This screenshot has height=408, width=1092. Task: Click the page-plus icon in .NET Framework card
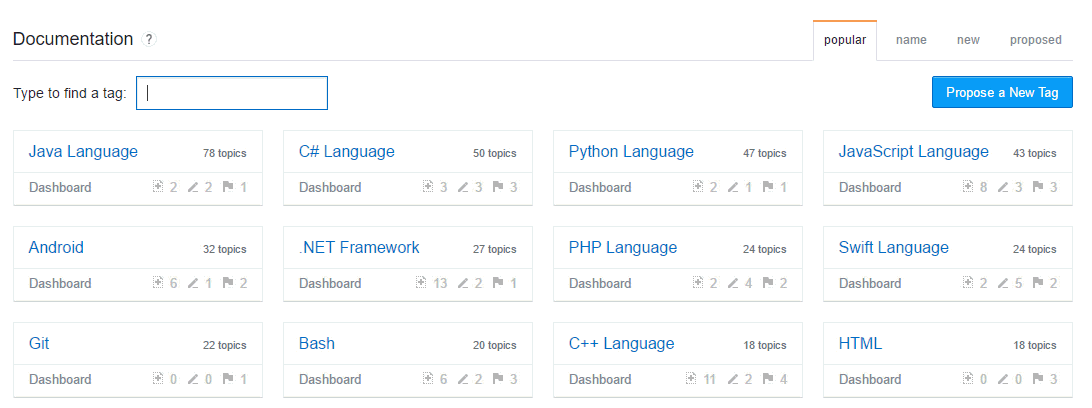[421, 283]
